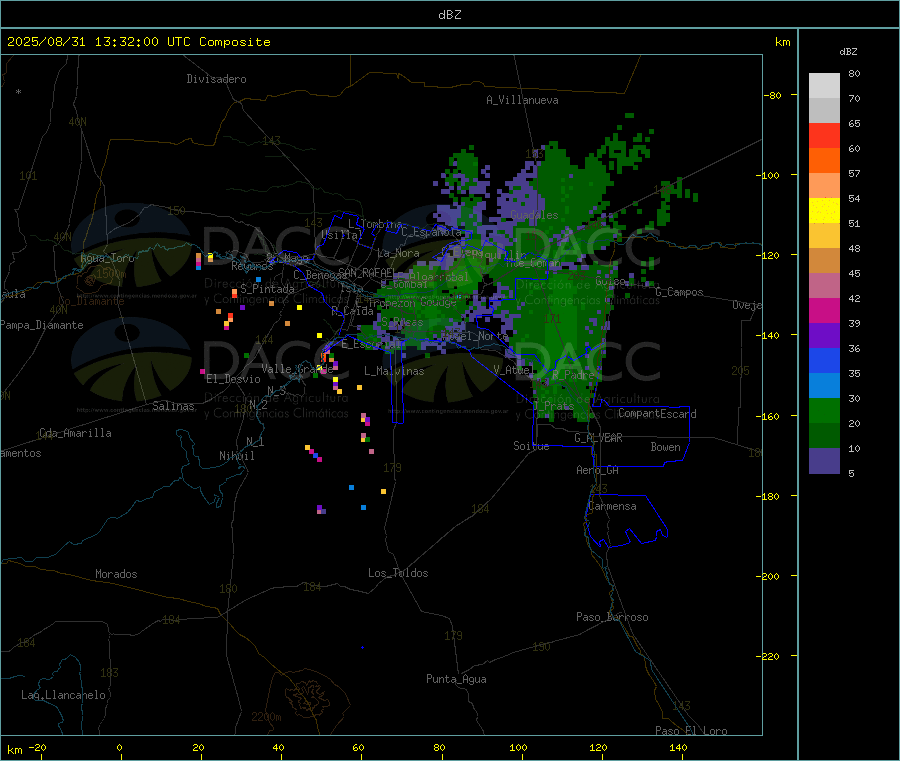Select the 80 dBZ light-gray legend swatch

point(824,86)
